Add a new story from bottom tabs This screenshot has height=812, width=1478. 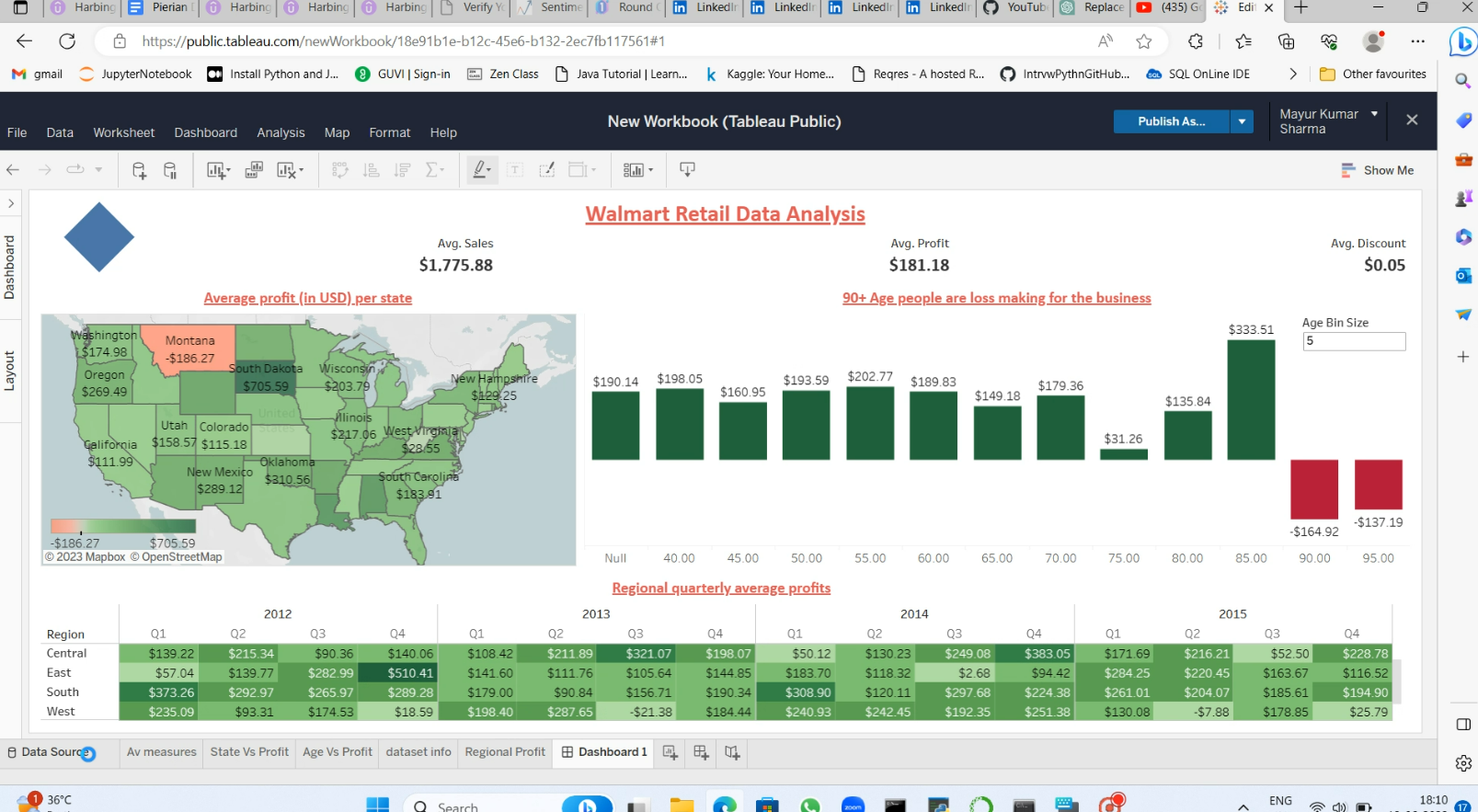coord(732,752)
